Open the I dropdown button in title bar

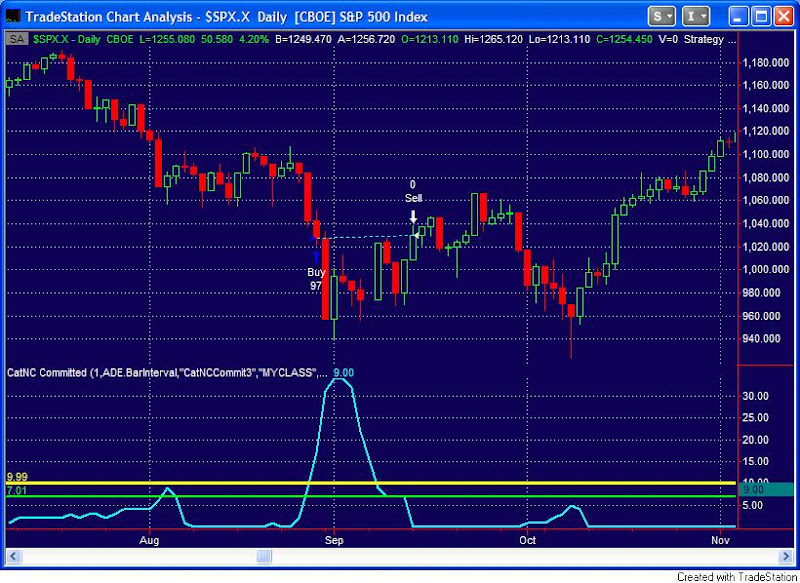[x=696, y=17]
